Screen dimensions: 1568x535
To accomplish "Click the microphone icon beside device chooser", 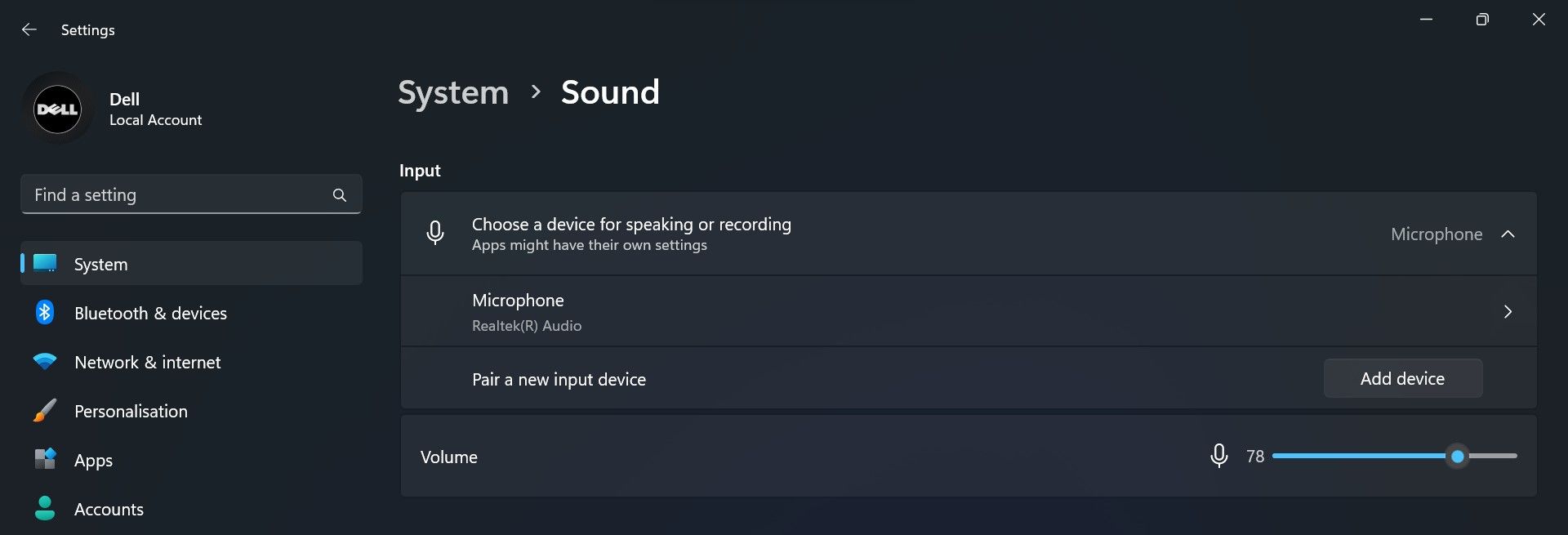I will coord(435,234).
